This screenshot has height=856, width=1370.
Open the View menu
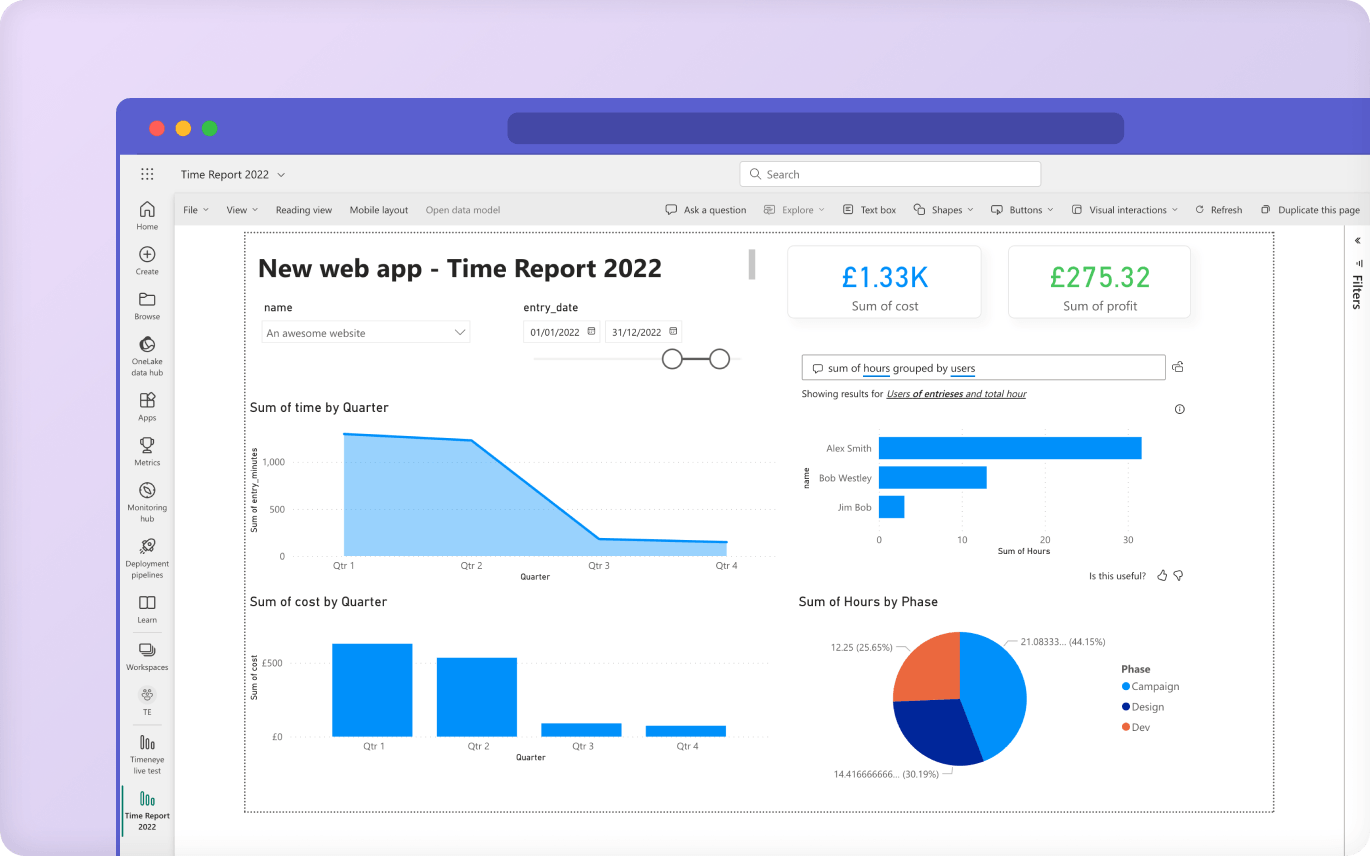tap(242, 210)
